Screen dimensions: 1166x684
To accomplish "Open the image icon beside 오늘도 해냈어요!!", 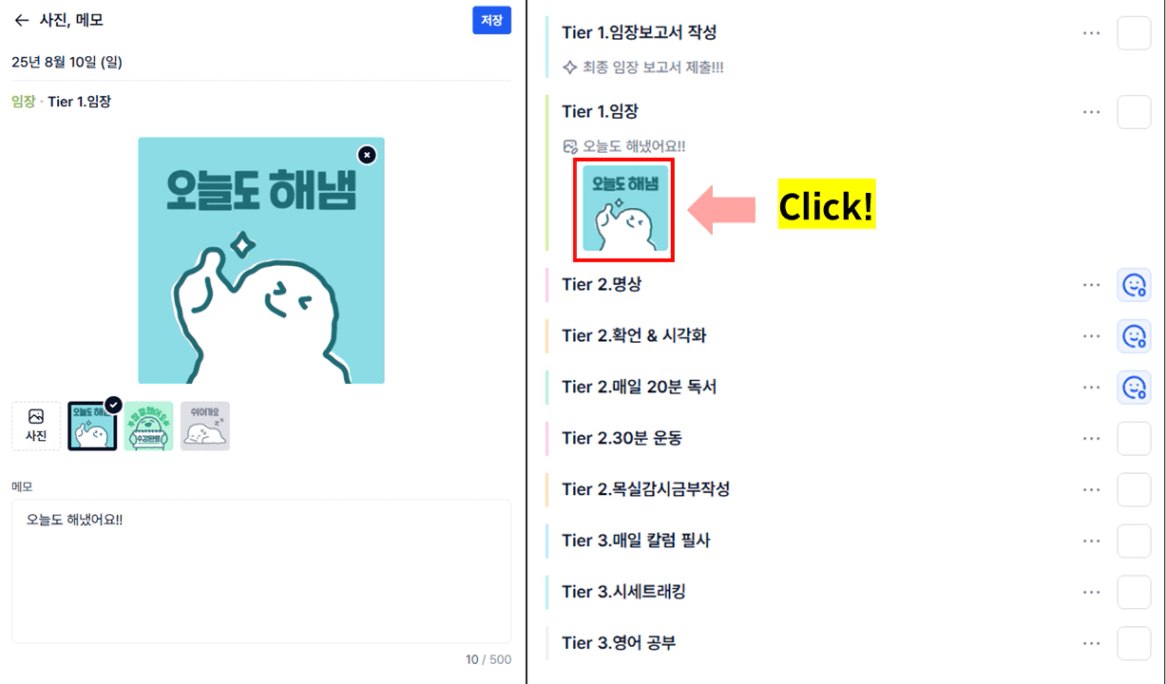I will point(570,146).
